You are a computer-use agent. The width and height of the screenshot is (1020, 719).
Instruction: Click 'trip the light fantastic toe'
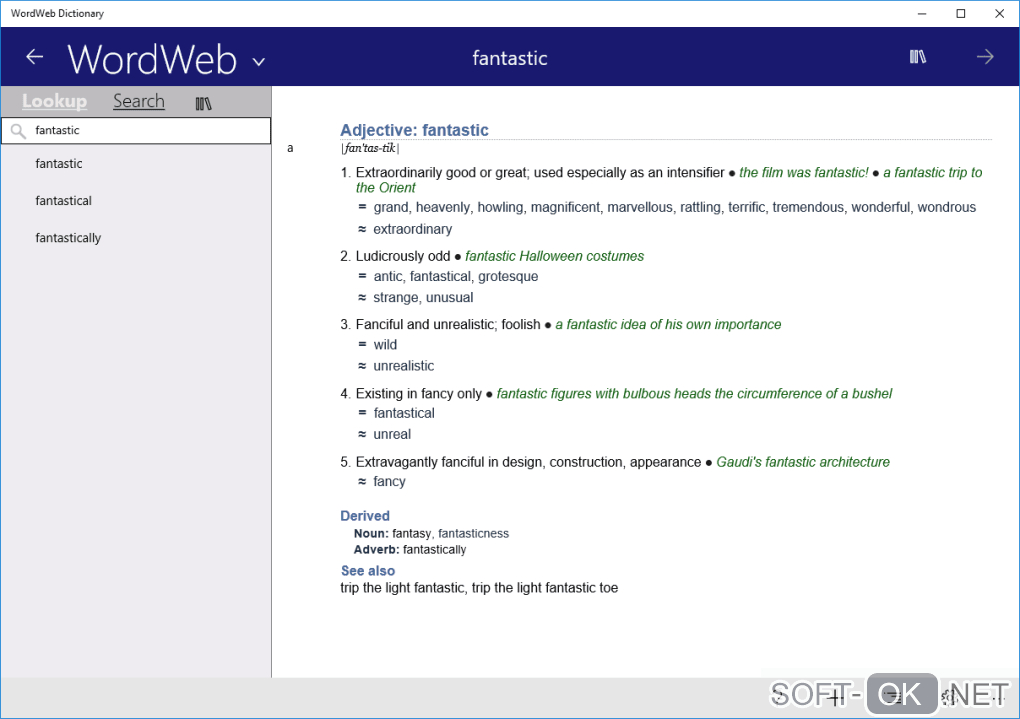544,588
